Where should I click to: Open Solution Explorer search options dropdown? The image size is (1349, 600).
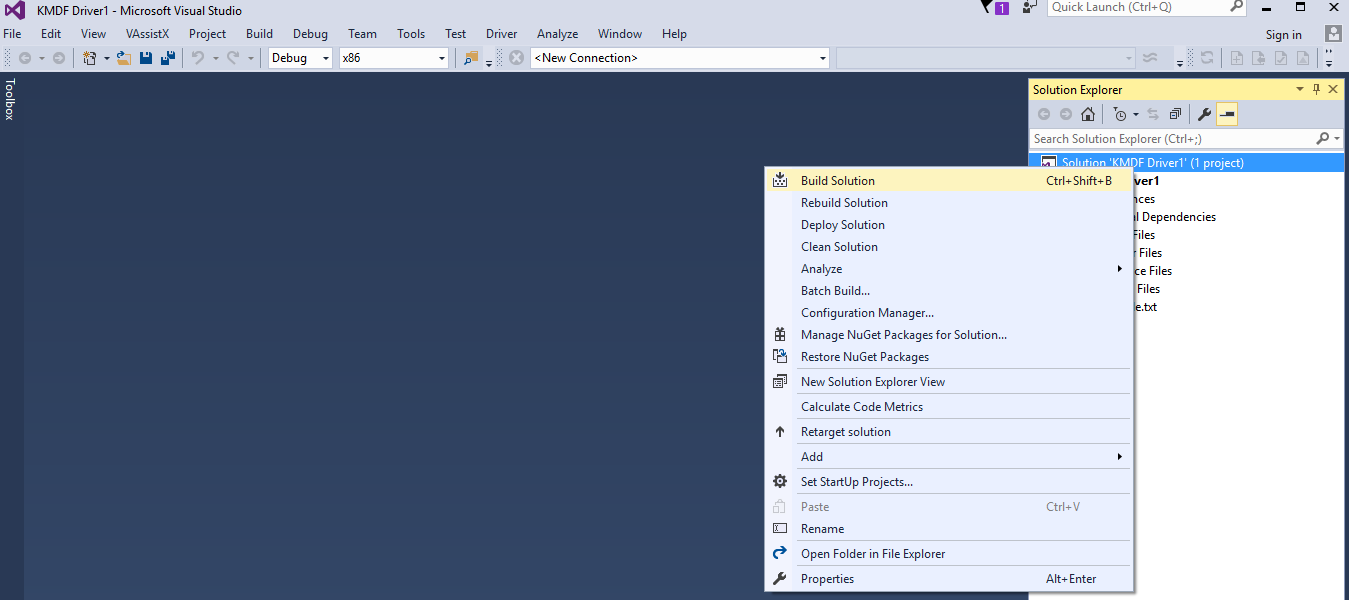[1337, 139]
